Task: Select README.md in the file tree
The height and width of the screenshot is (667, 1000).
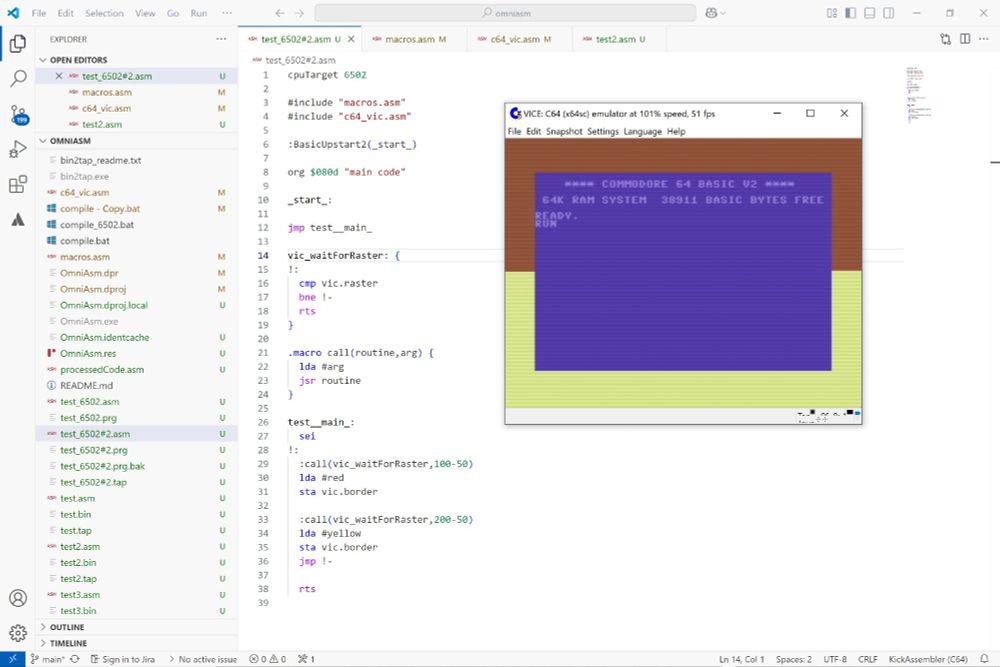Action: [86, 385]
